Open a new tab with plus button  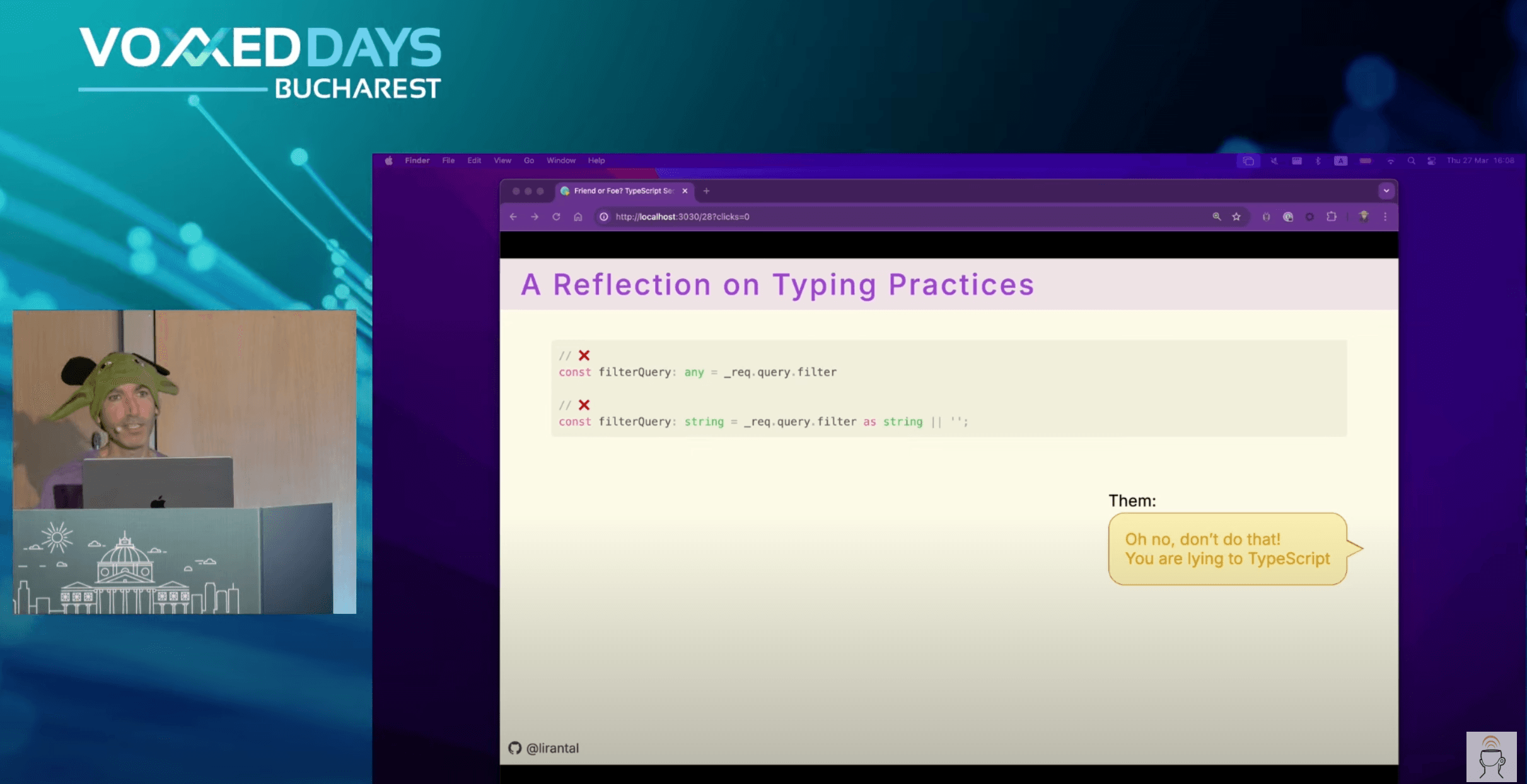pos(706,190)
